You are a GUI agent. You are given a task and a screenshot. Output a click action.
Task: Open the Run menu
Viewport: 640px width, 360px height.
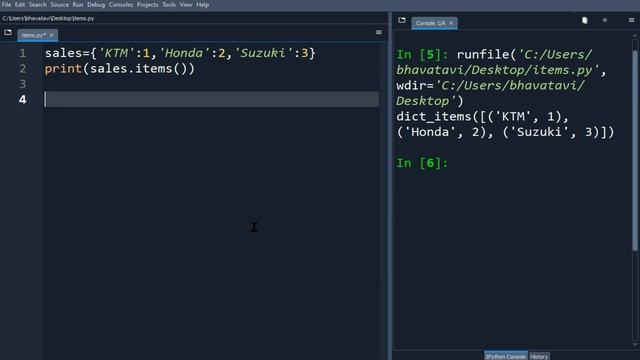(x=78, y=5)
